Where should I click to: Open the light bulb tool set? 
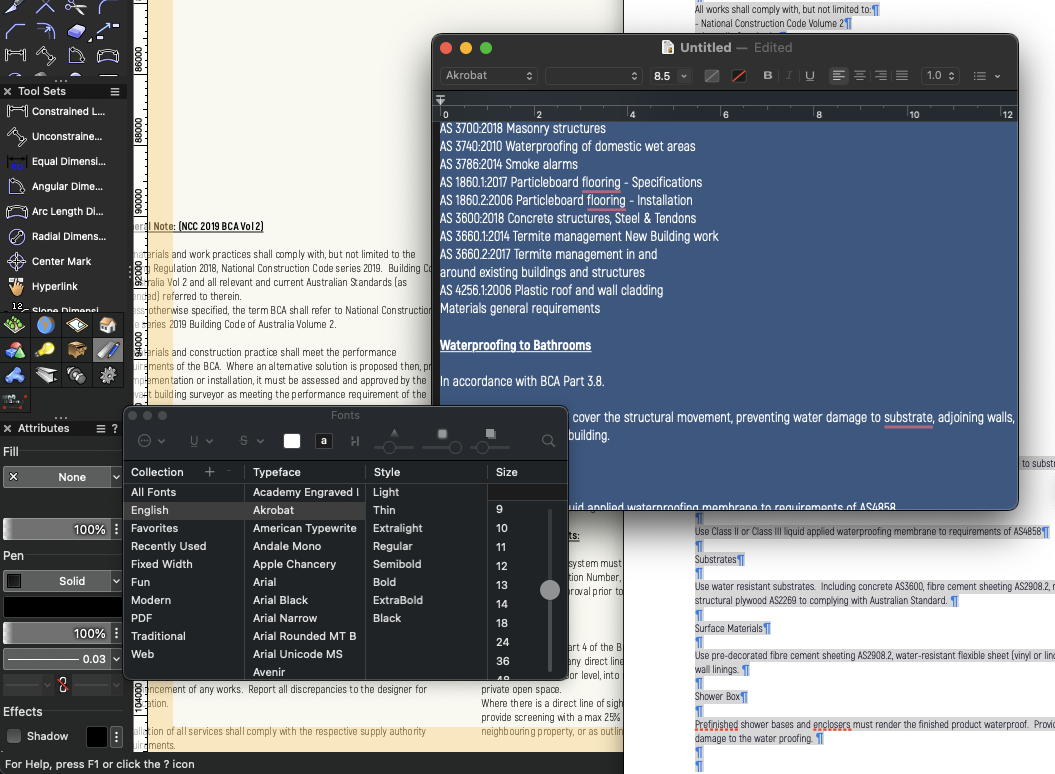click(45, 350)
